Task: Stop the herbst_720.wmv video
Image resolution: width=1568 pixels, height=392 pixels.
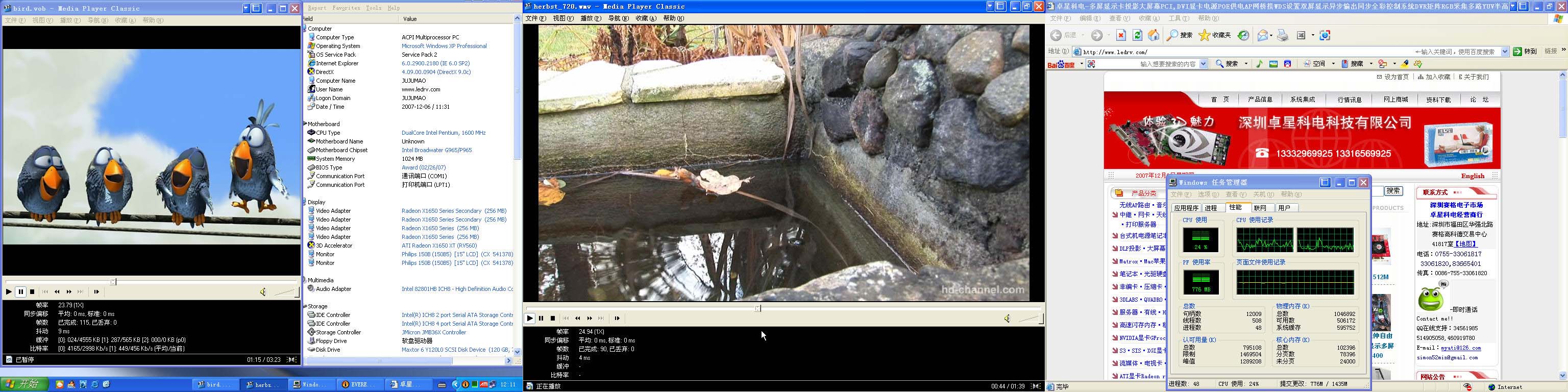Action: tap(553, 318)
